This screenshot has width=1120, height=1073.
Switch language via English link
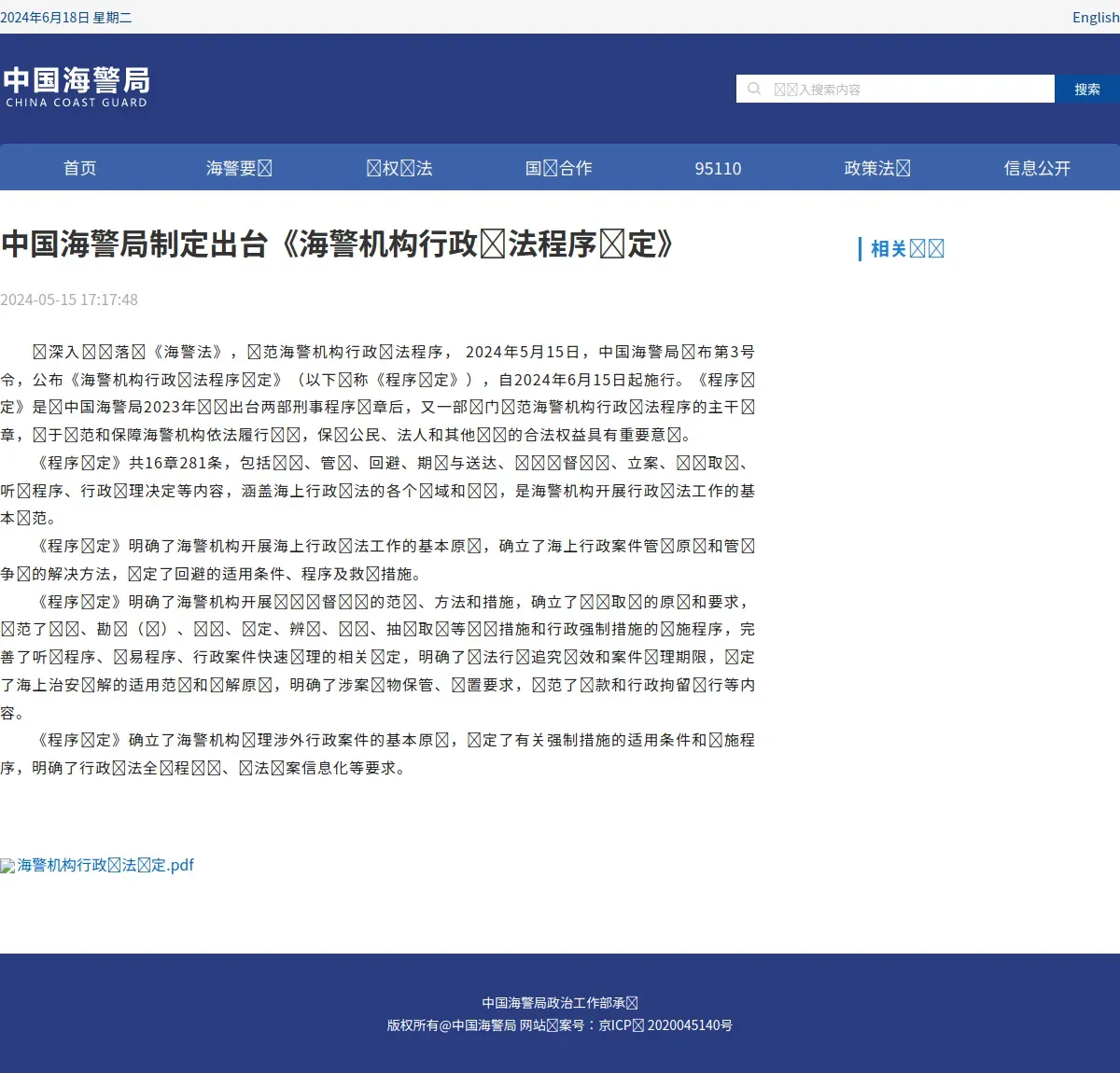(x=1096, y=17)
